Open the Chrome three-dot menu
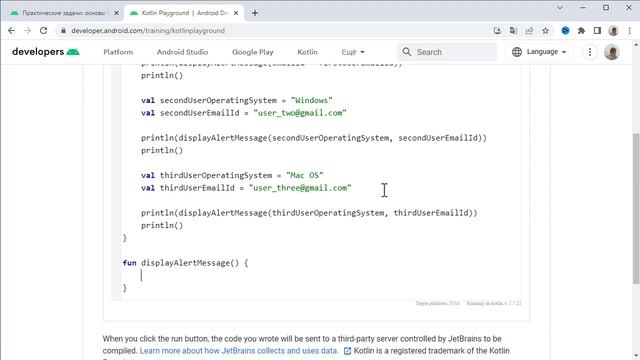The image size is (640, 360). pos(629,31)
